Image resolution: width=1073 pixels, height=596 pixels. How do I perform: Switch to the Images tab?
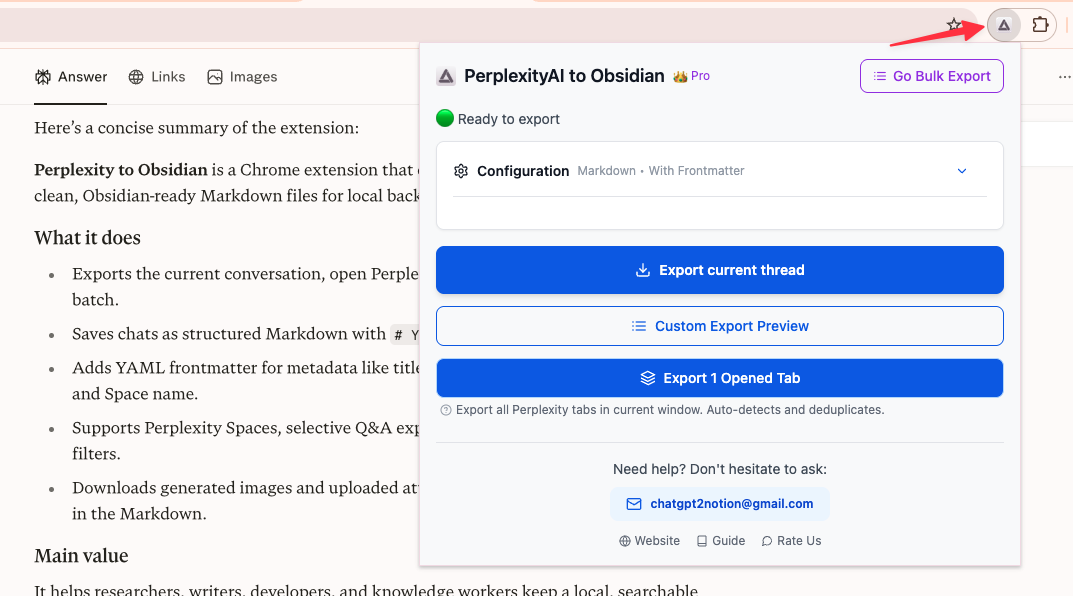click(242, 77)
